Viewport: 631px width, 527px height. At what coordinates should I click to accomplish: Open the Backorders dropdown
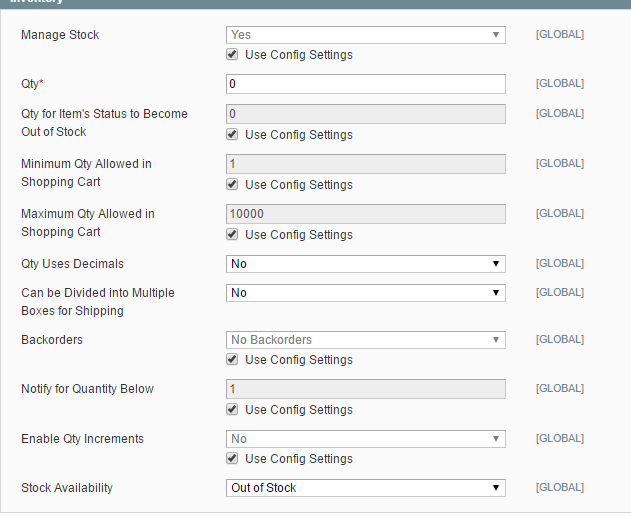[x=365, y=340]
